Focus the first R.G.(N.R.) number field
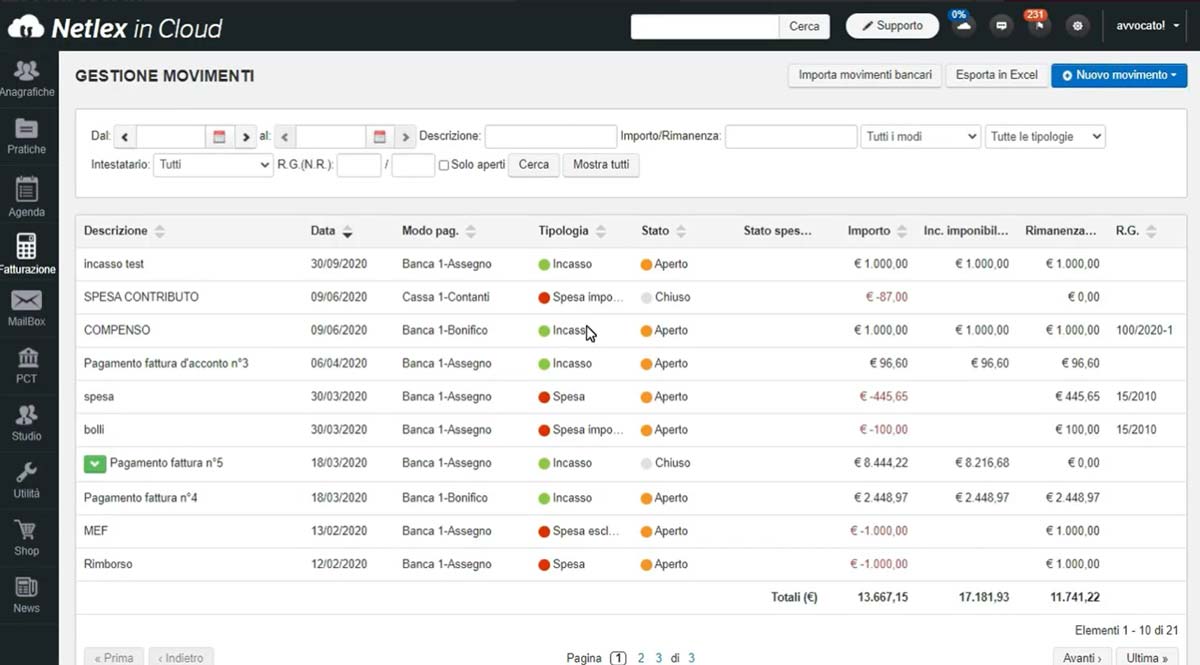The image size is (1200, 665). click(x=359, y=165)
